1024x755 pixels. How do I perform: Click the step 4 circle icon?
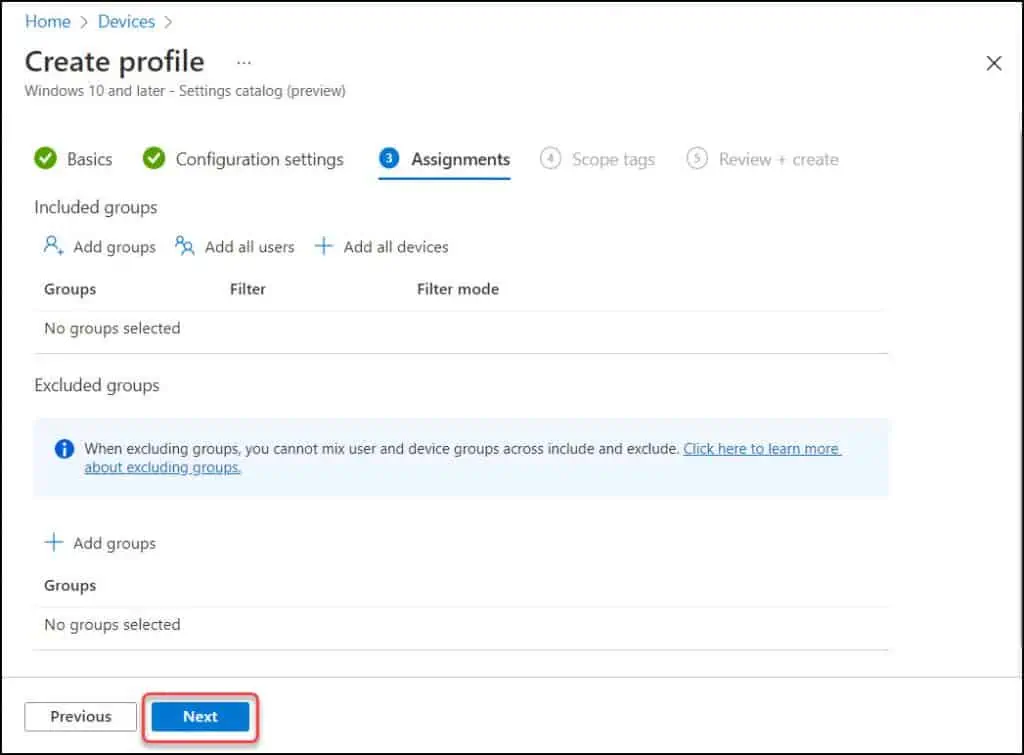click(551, 158)
